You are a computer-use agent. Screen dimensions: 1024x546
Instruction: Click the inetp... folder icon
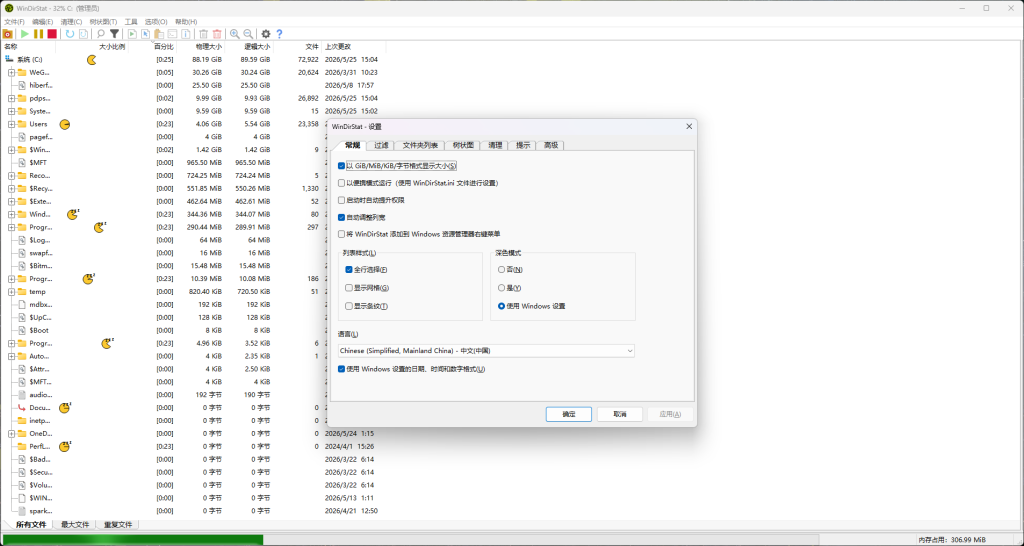pyautogui.click(x=22, y=421)
